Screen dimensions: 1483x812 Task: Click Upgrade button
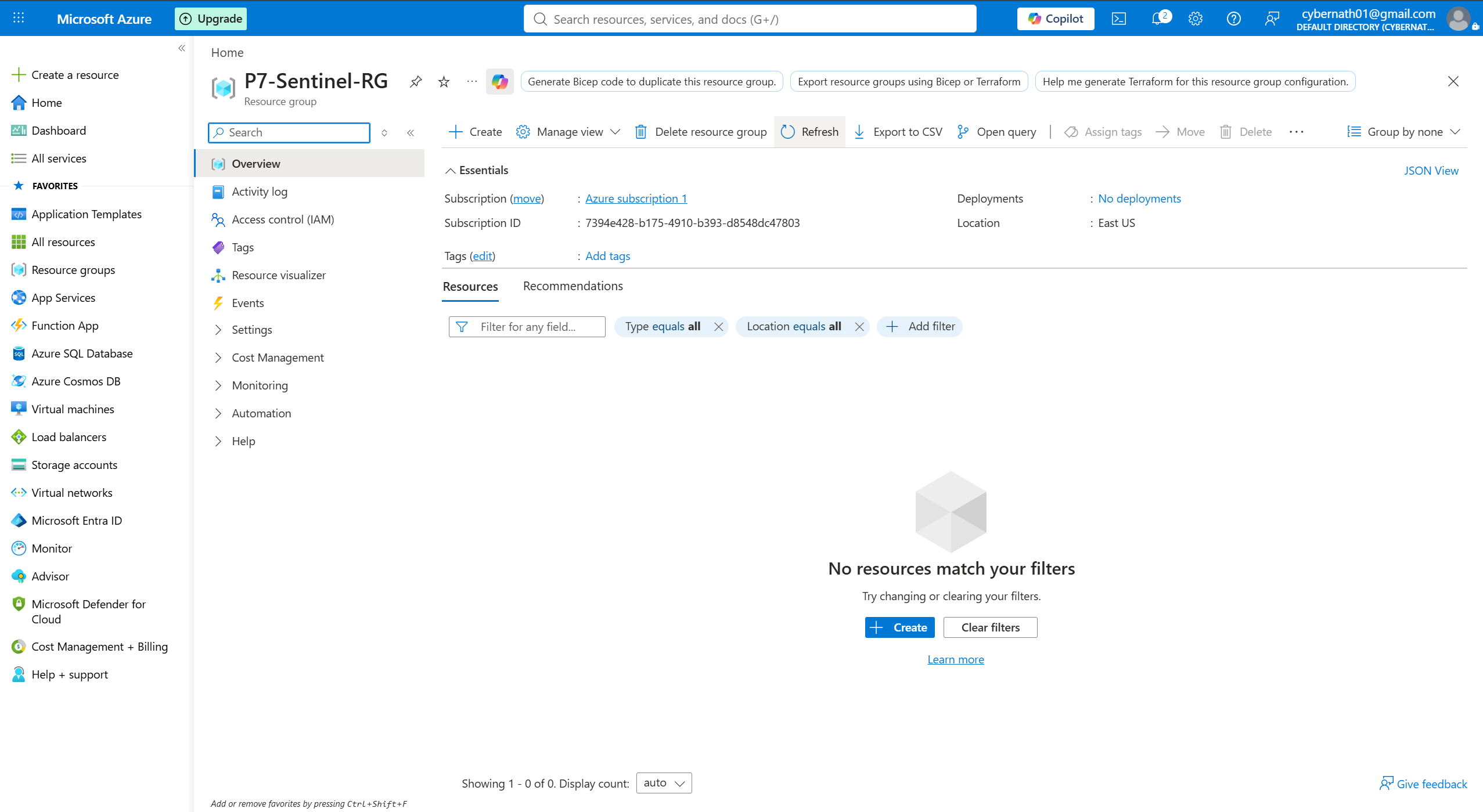211,19
